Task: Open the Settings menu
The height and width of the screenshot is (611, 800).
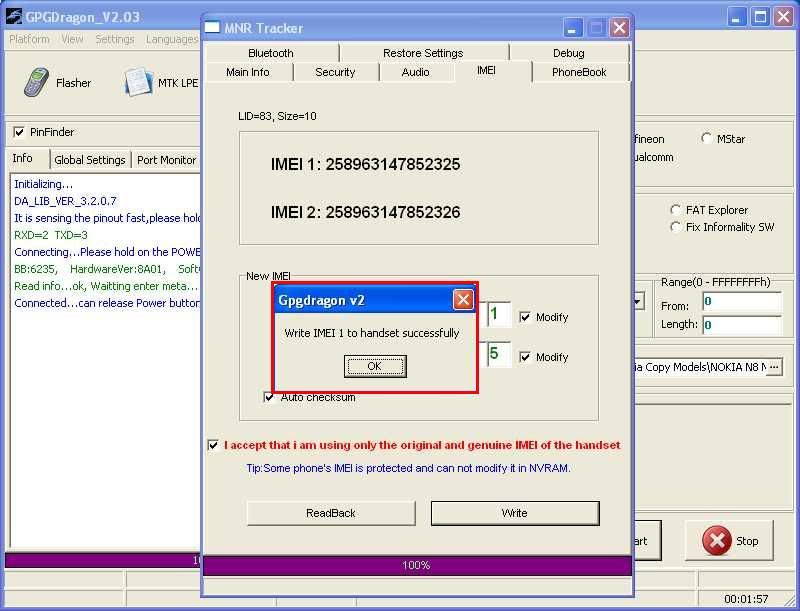Action: [x=115, y=39]
